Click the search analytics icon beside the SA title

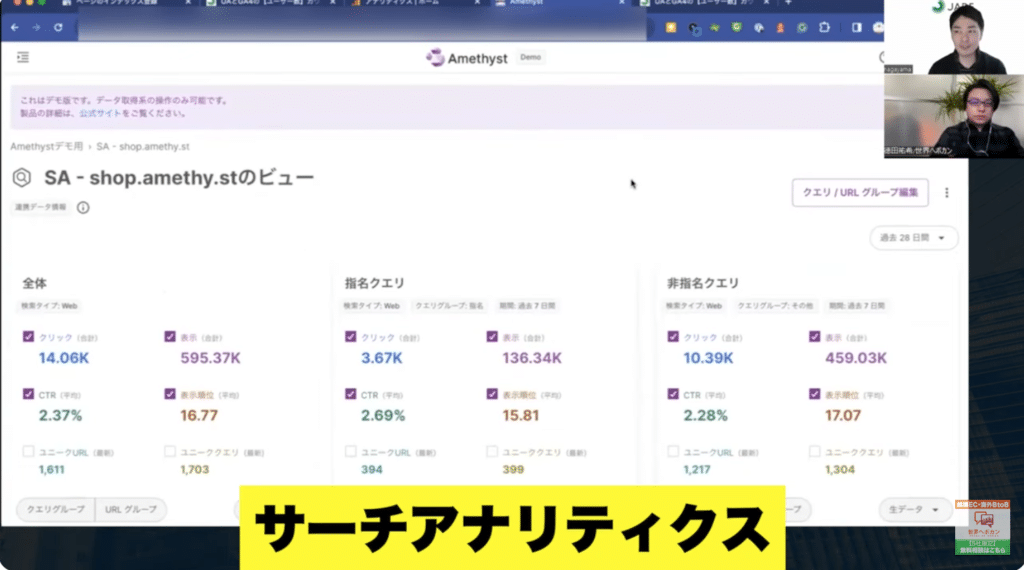point(22,178)
